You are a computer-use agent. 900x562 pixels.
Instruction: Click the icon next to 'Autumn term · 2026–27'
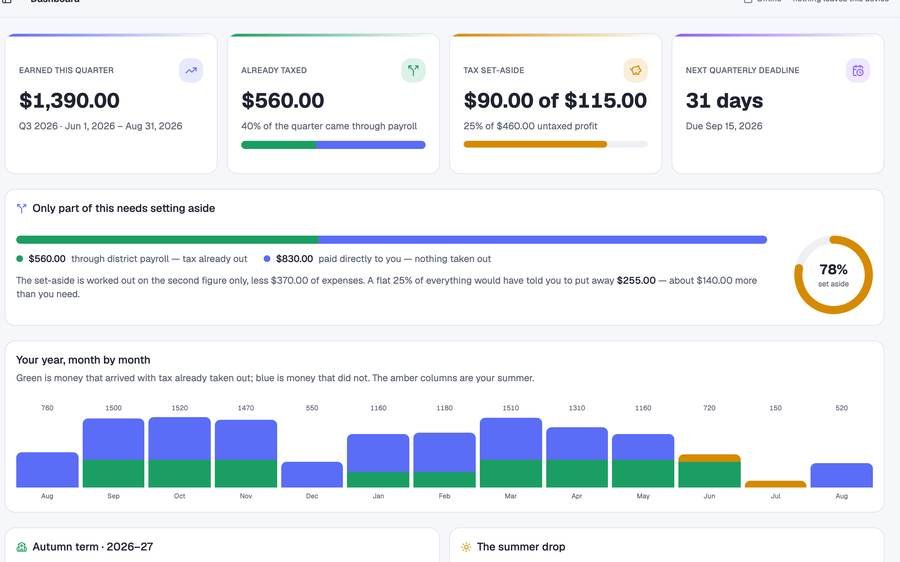tap(22, 547)
